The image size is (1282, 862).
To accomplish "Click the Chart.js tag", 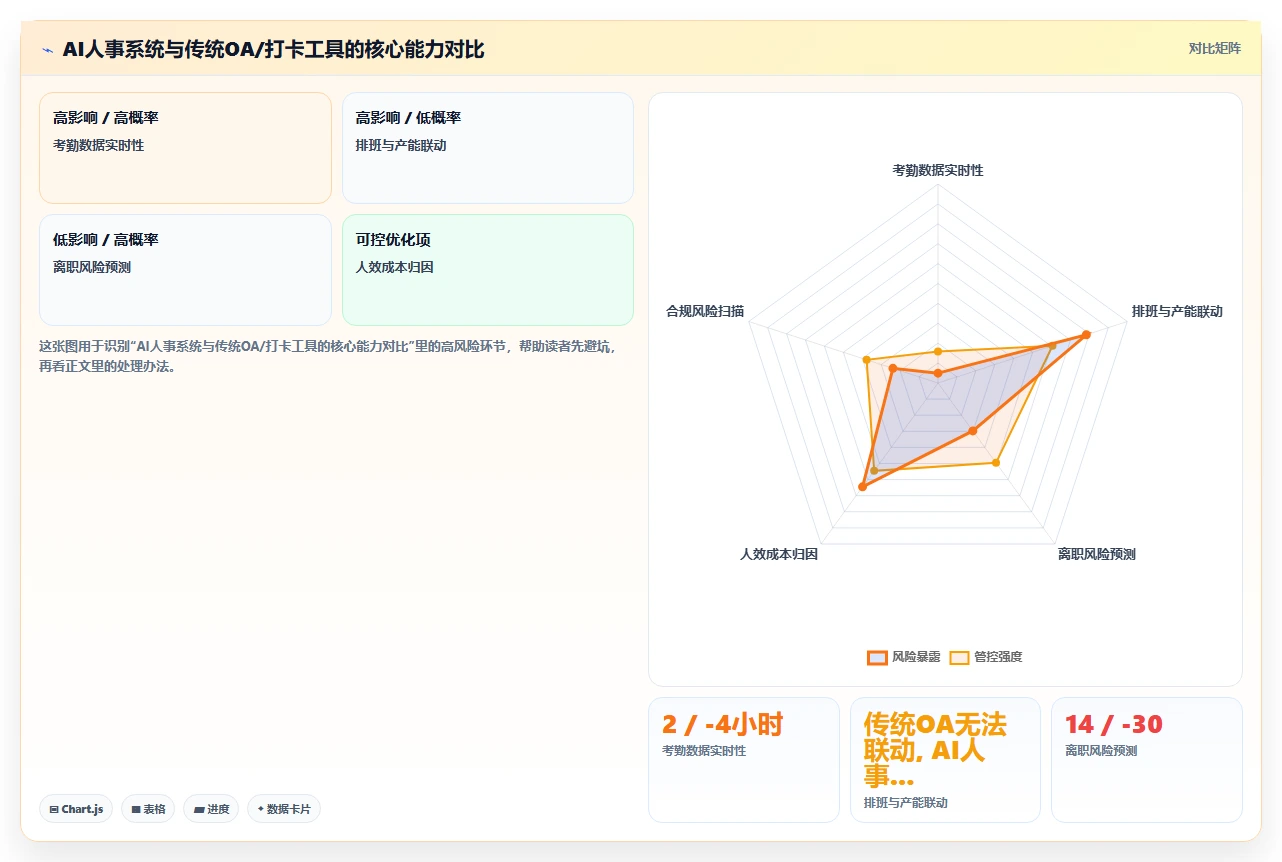I will point(76,809).
